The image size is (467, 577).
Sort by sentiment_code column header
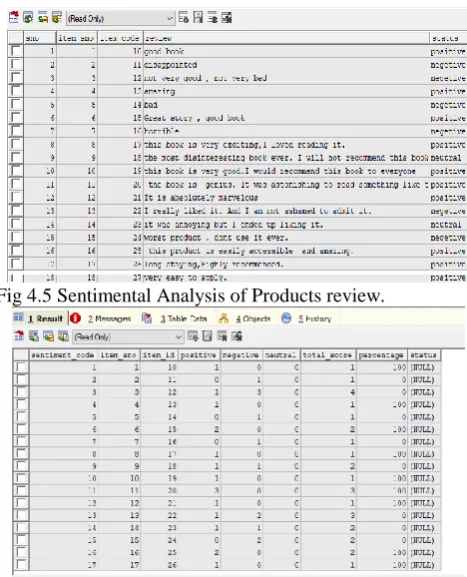[x=63, y=355]
